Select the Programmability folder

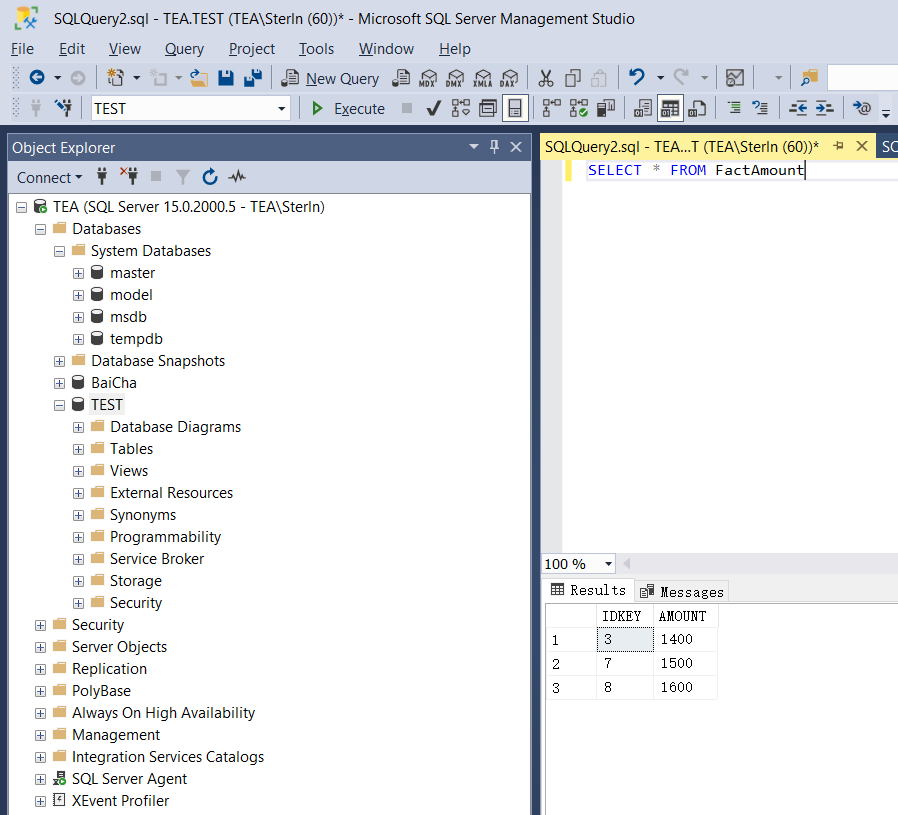pos(165,537)
